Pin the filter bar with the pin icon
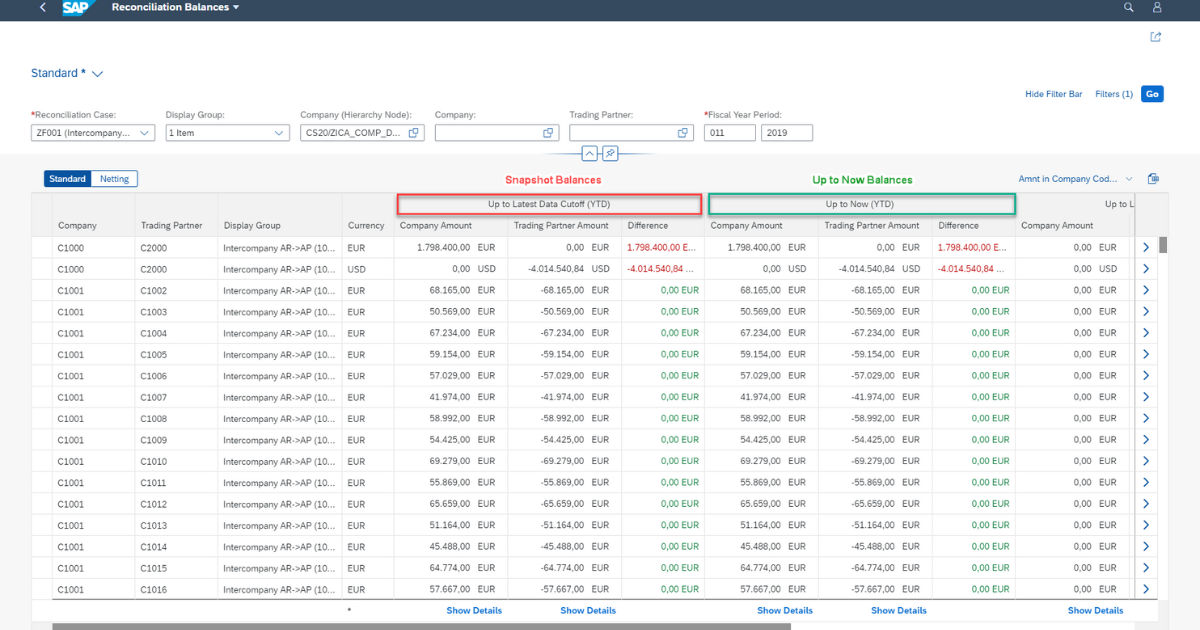Viewport: 1200px width, 630px height. click(610, 153)
